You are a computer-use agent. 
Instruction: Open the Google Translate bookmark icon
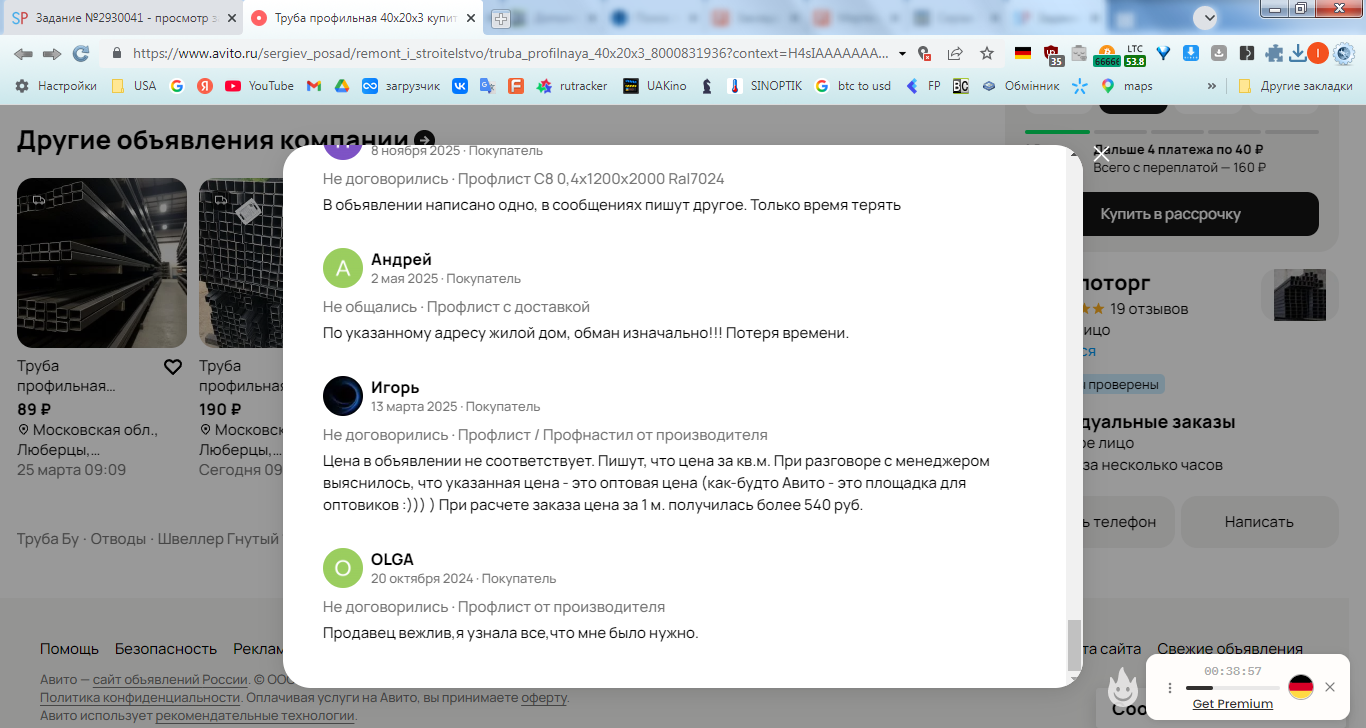click(487, 86)
